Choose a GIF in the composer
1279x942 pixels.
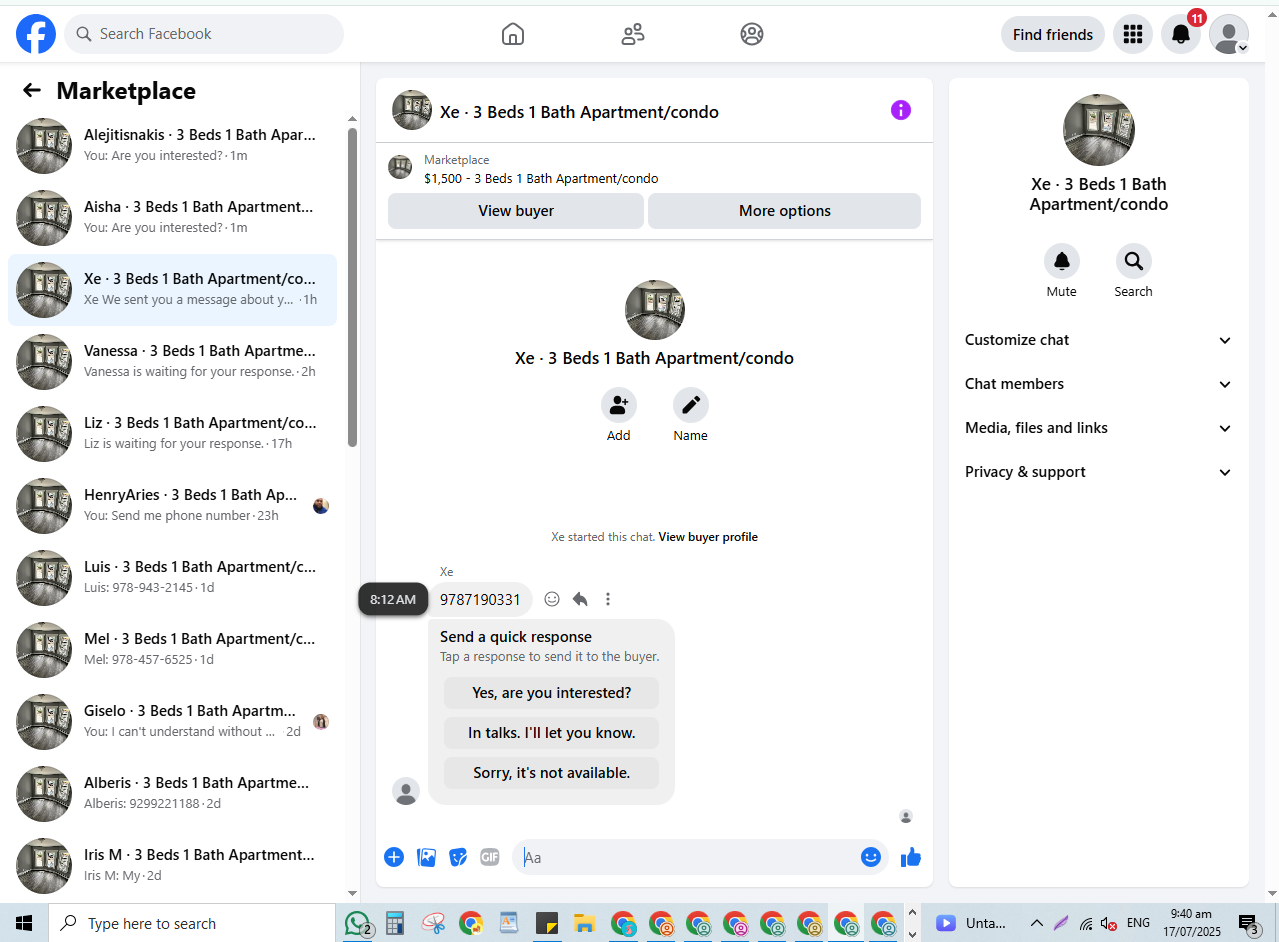click(x=489, y=857)
